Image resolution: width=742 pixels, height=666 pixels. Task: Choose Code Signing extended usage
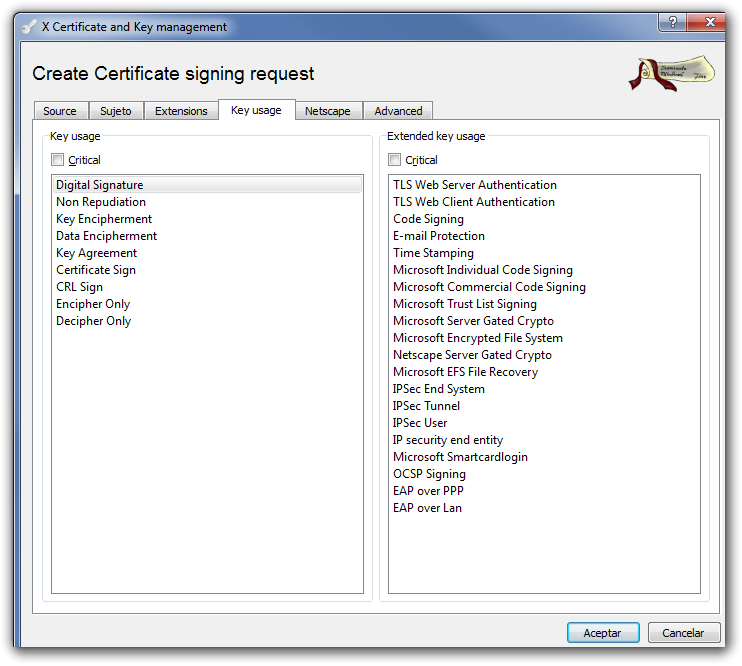(x=428, y=219)
